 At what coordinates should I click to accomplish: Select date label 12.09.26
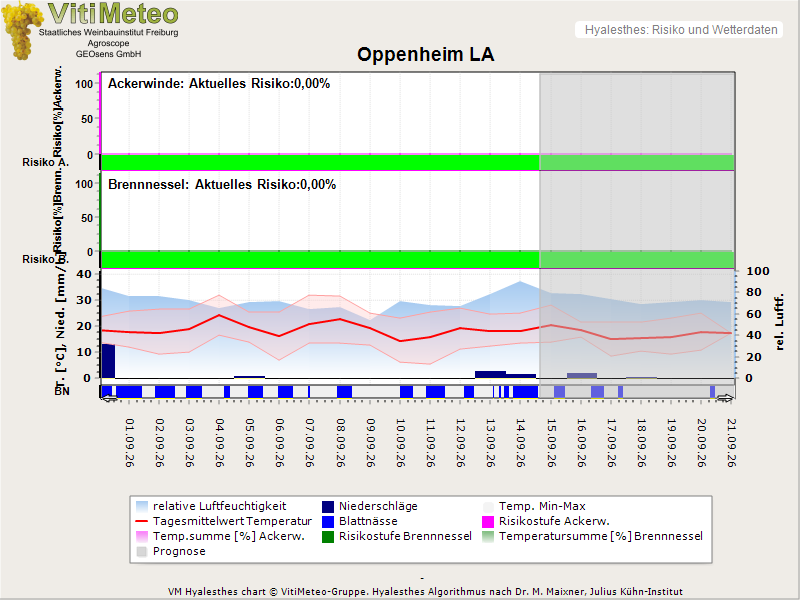coord(461,442)
